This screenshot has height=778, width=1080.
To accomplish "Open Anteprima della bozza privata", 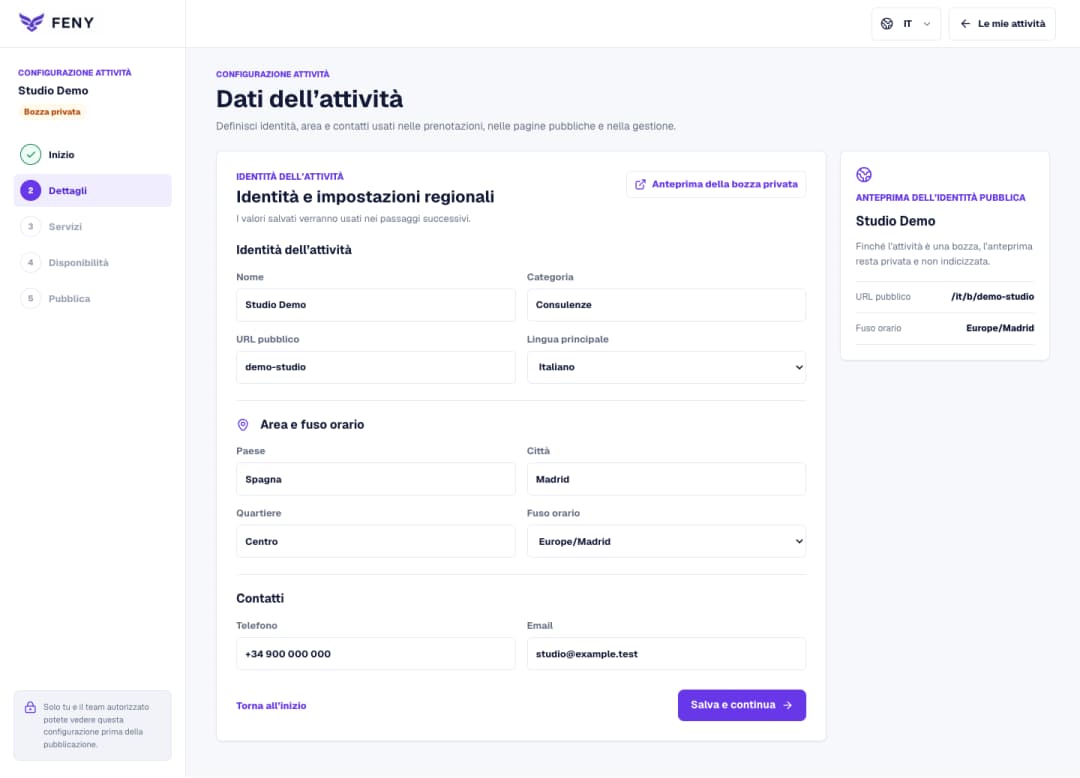I will [716, 185].
